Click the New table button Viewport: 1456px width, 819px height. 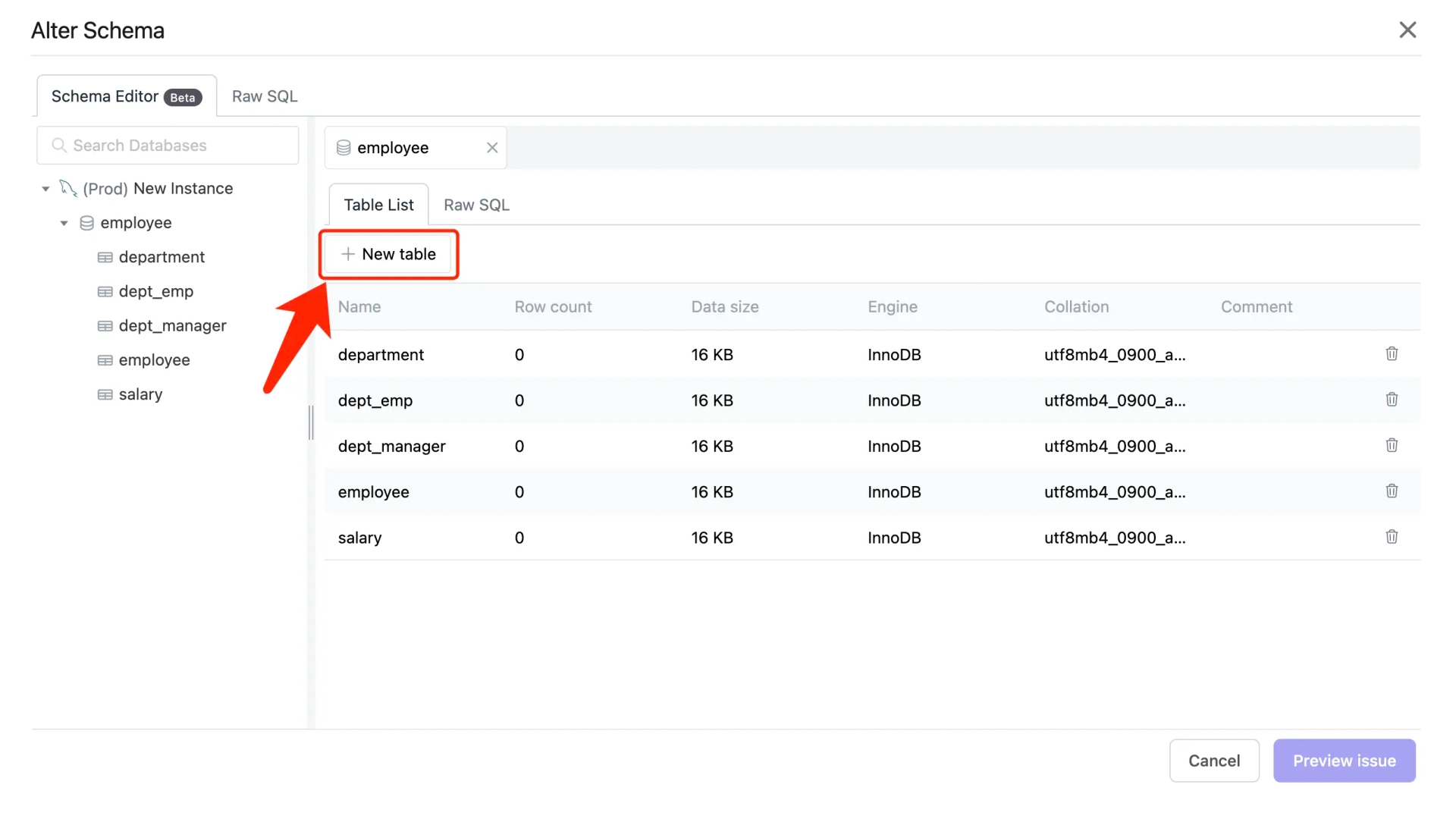[x=388, y=254]
